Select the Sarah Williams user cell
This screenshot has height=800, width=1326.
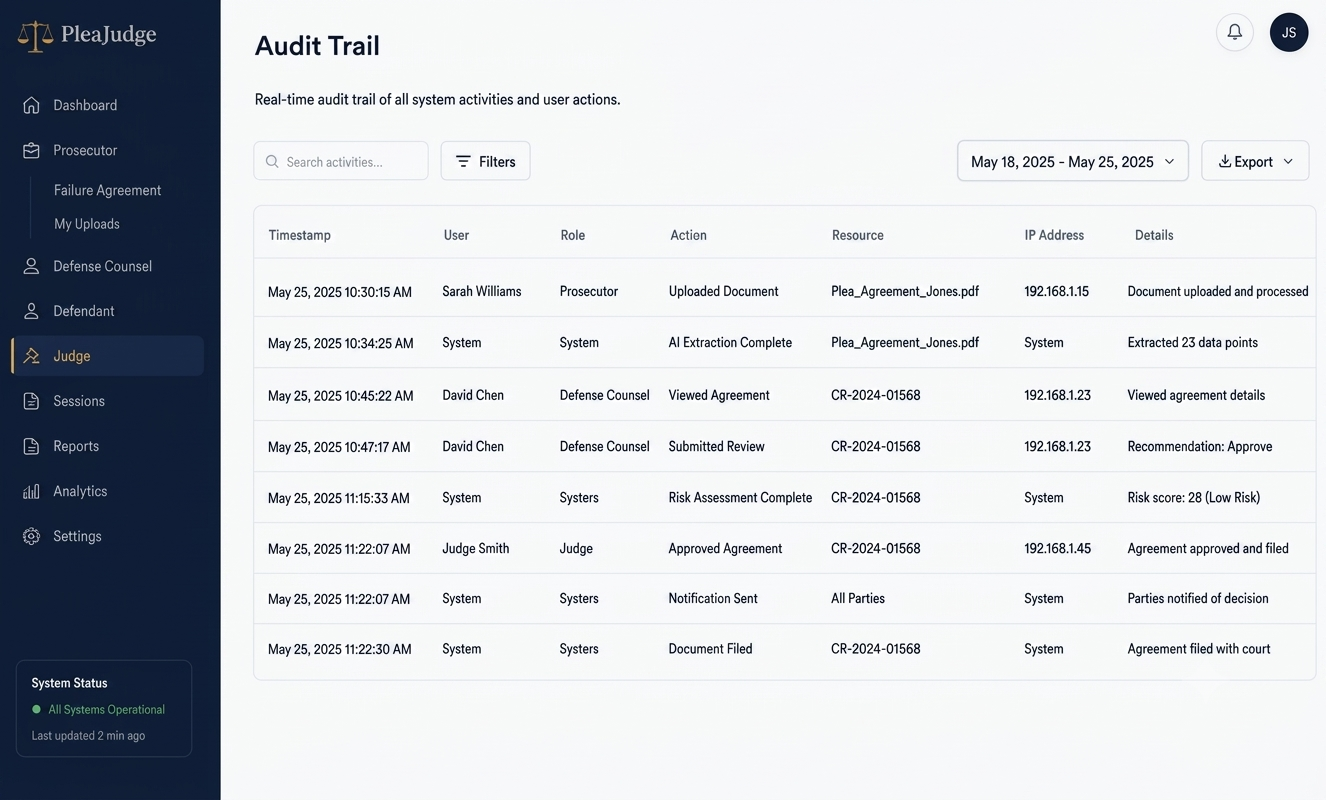[482, 291]
